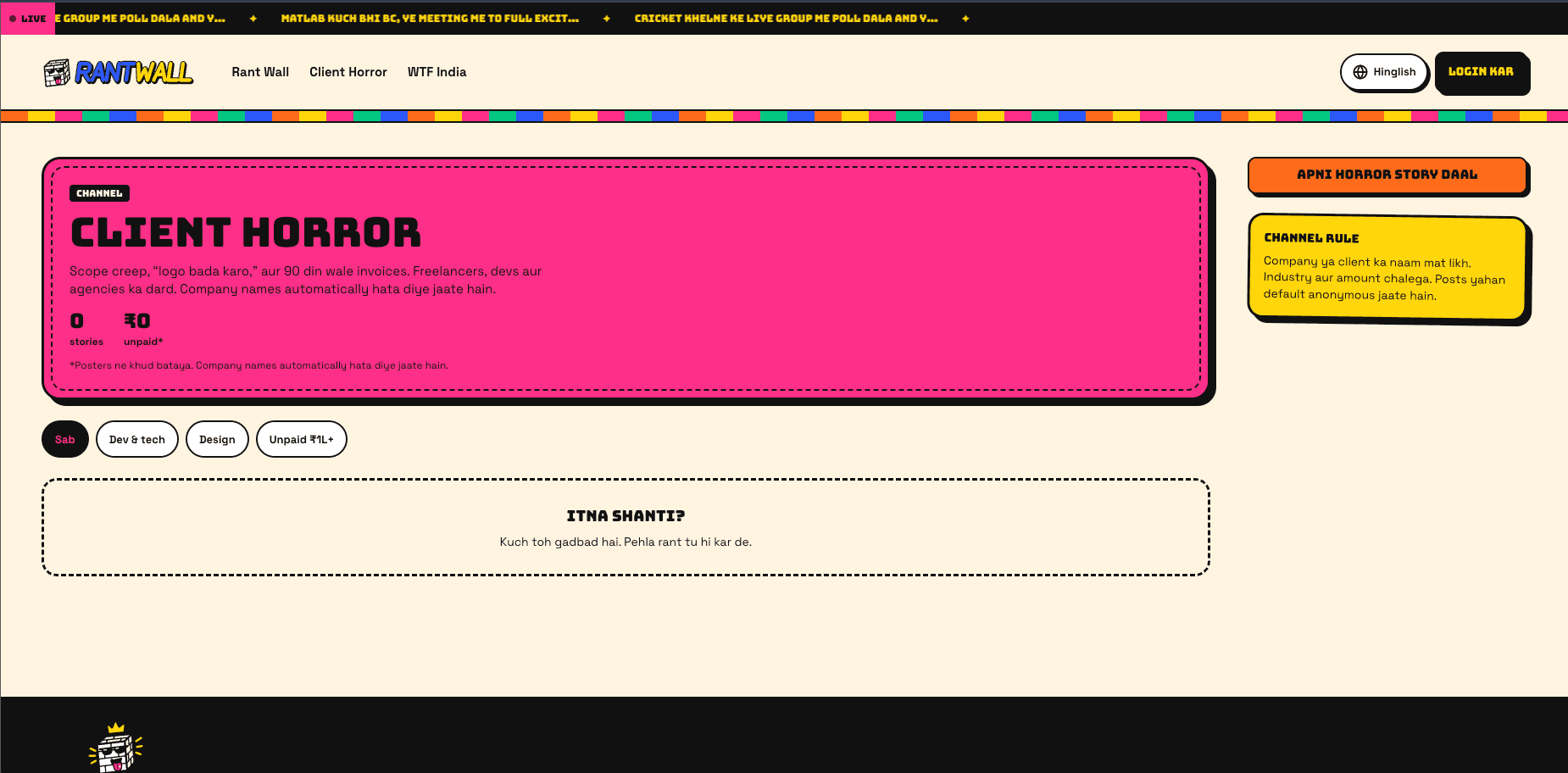
Task: Click the RANTWALL wordmark text
Action: pos(134,73)
